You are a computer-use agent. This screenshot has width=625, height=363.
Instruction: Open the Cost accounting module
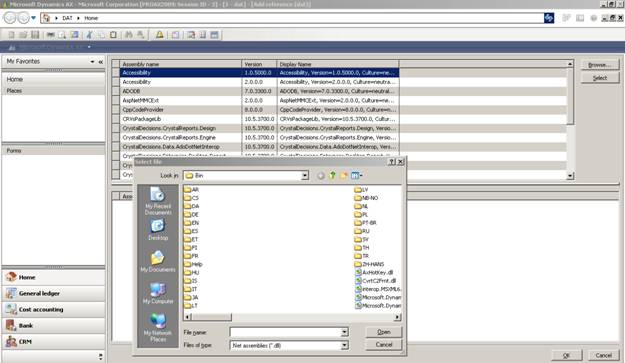tap(53, 310)
